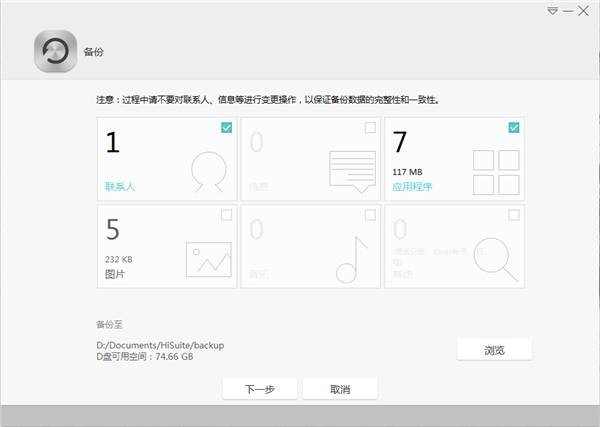Uncheck the 应用程序 applications checkbox
Viewport: 600px width, 427px height.
513,127
